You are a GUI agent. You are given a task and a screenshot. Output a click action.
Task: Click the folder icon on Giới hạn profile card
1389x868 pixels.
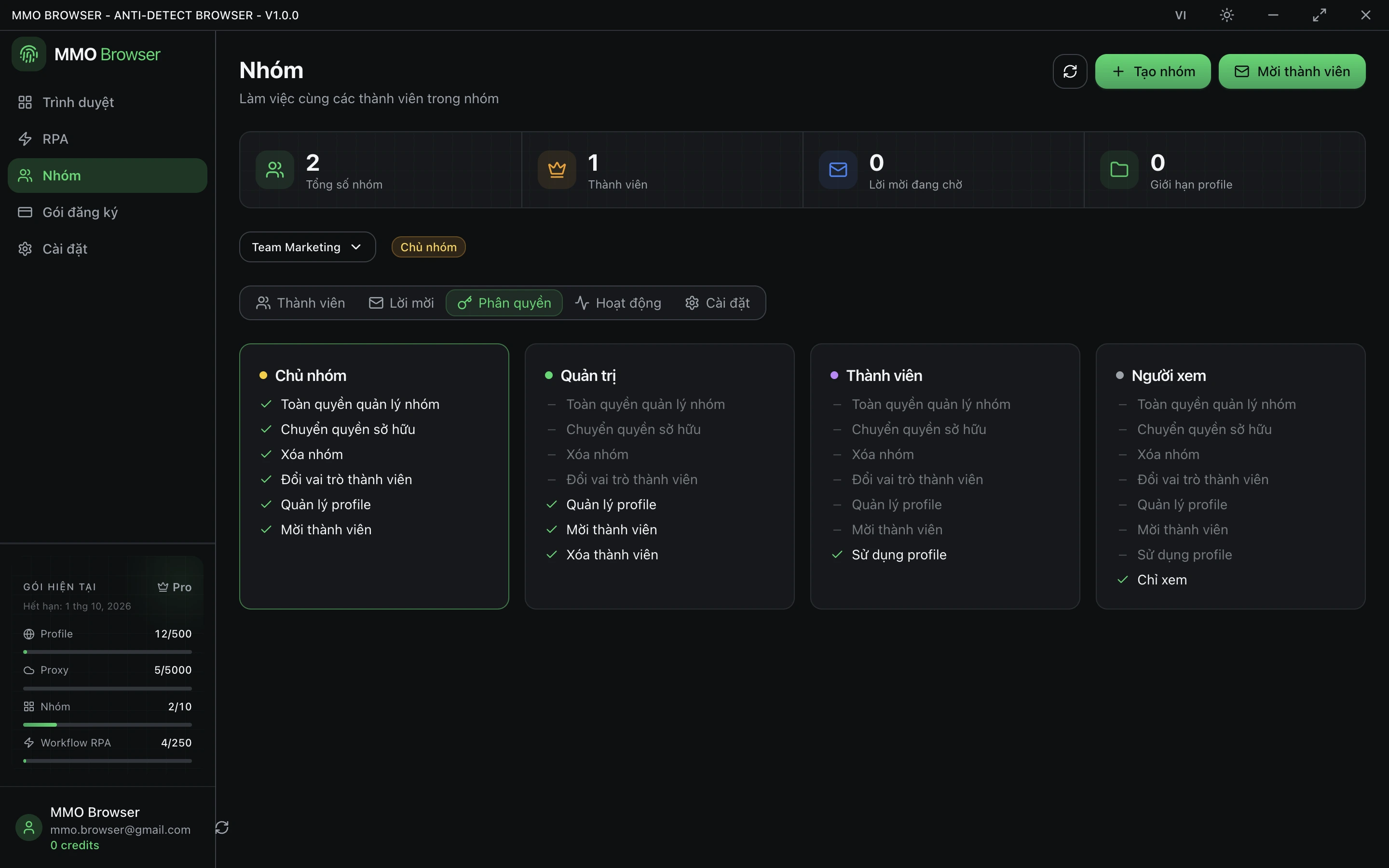point(1119,169)
